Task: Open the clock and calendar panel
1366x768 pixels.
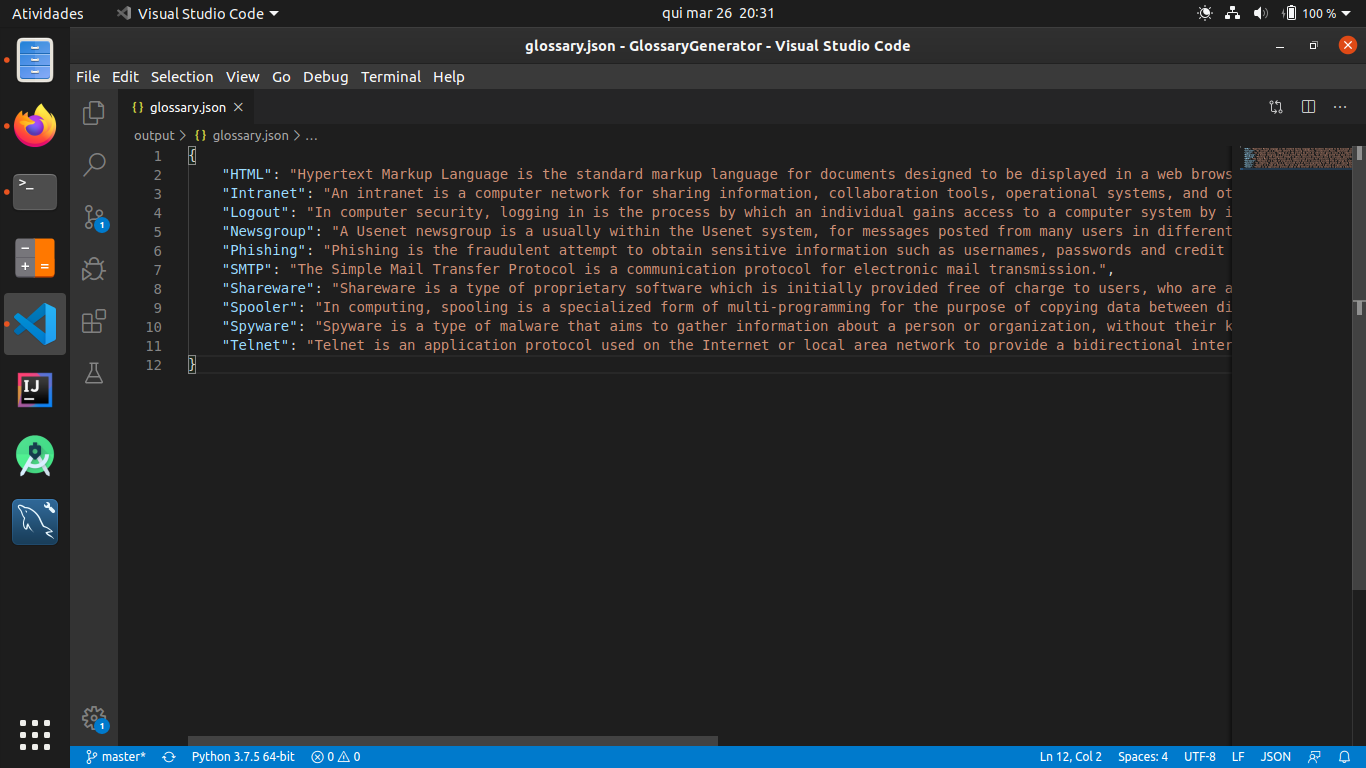Action: click(718, 13)
